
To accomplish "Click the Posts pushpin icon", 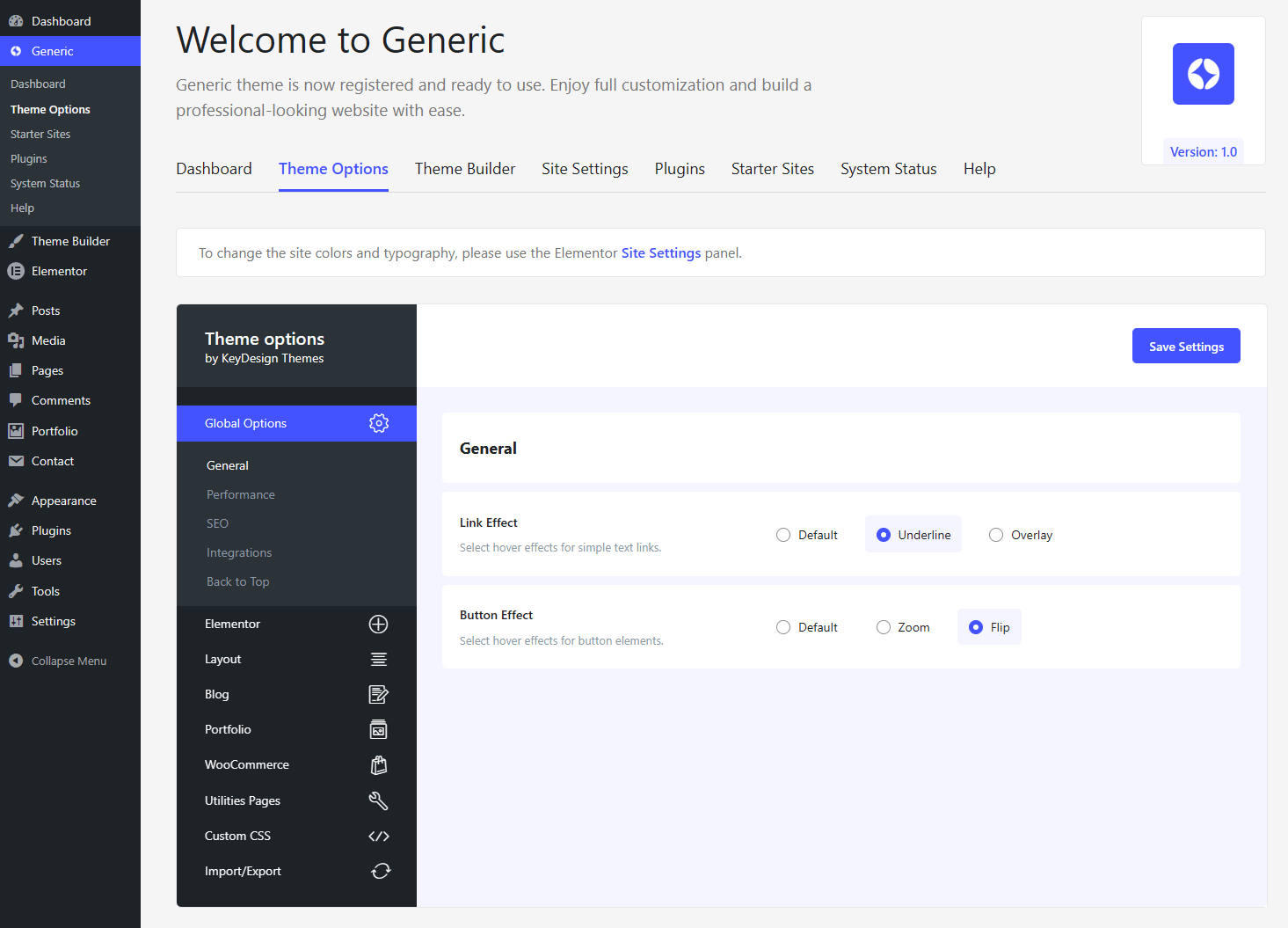I will point(16,311).
